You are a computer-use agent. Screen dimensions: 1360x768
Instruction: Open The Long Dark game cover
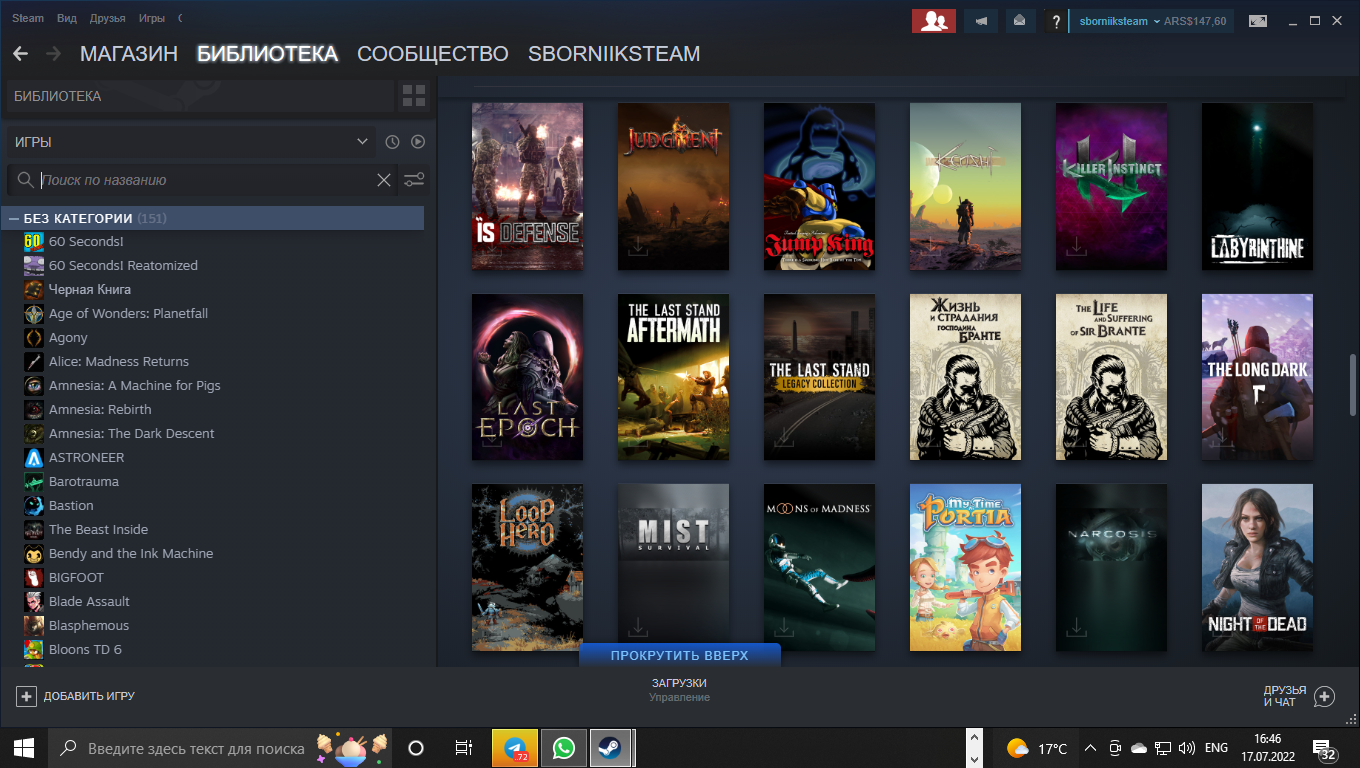[1257, 377]
